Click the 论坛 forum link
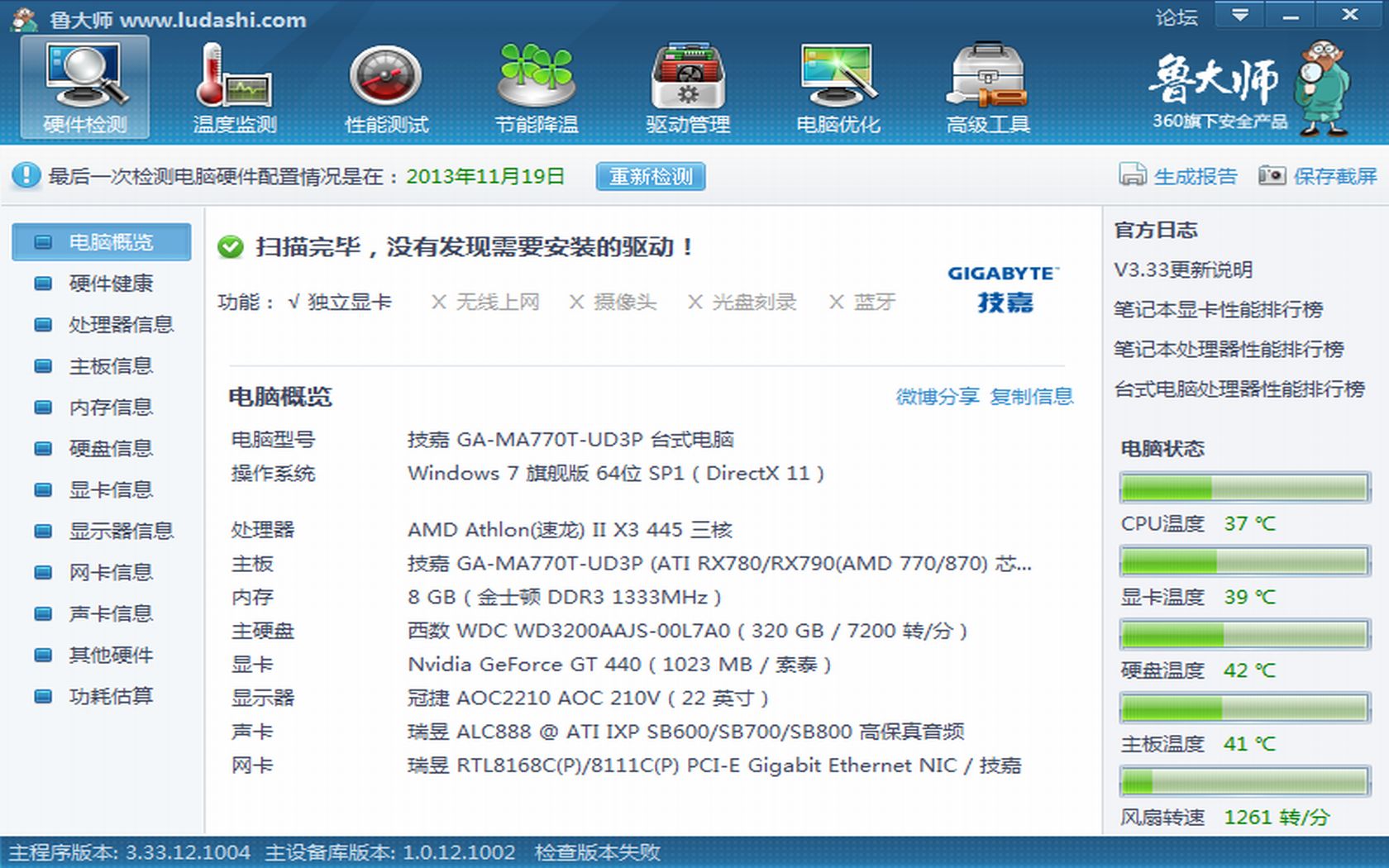Viewport: 1389px width, 868px height. click(x=1176, y=17)
